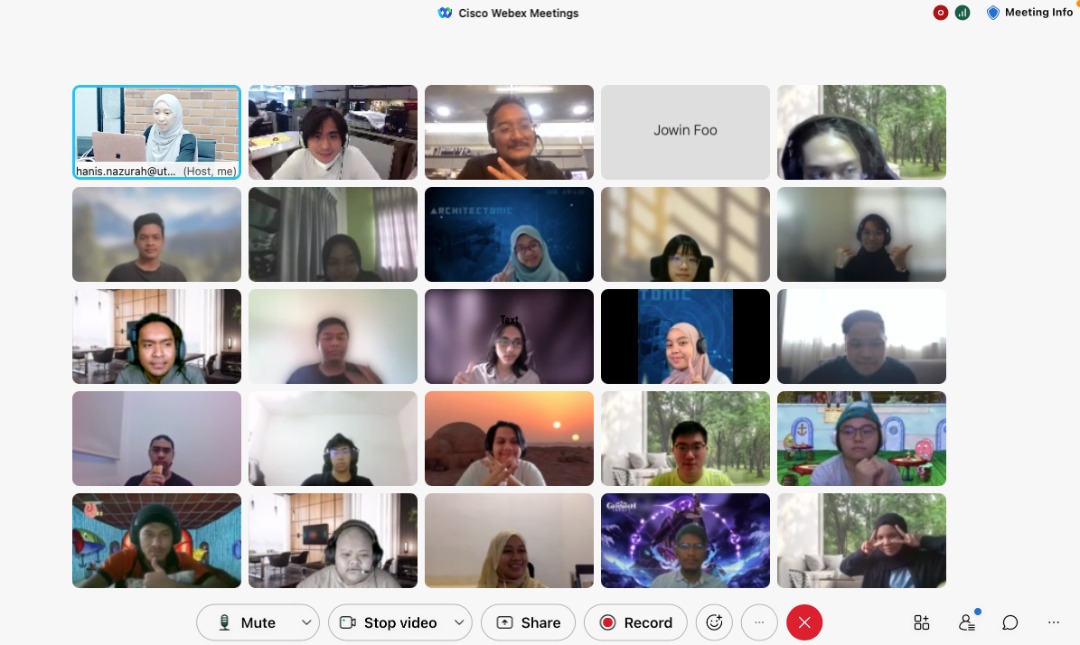The width and height of the screenshot is (1080, 645).
Task: Toggle meeting recording with Record button
Action: coord(636,622)
